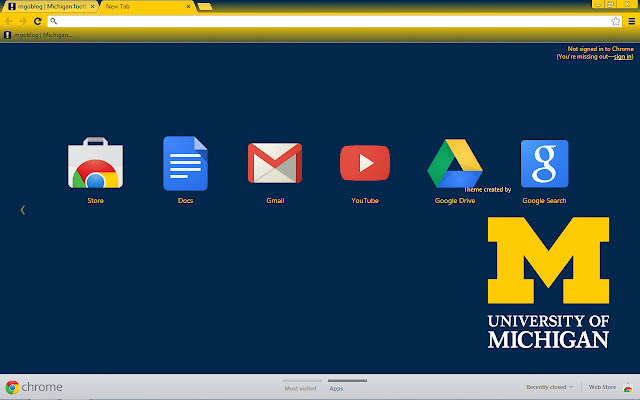640x400 pixels.
Task: Expand the Recently closed dropdown
Action: click(549, 387)
